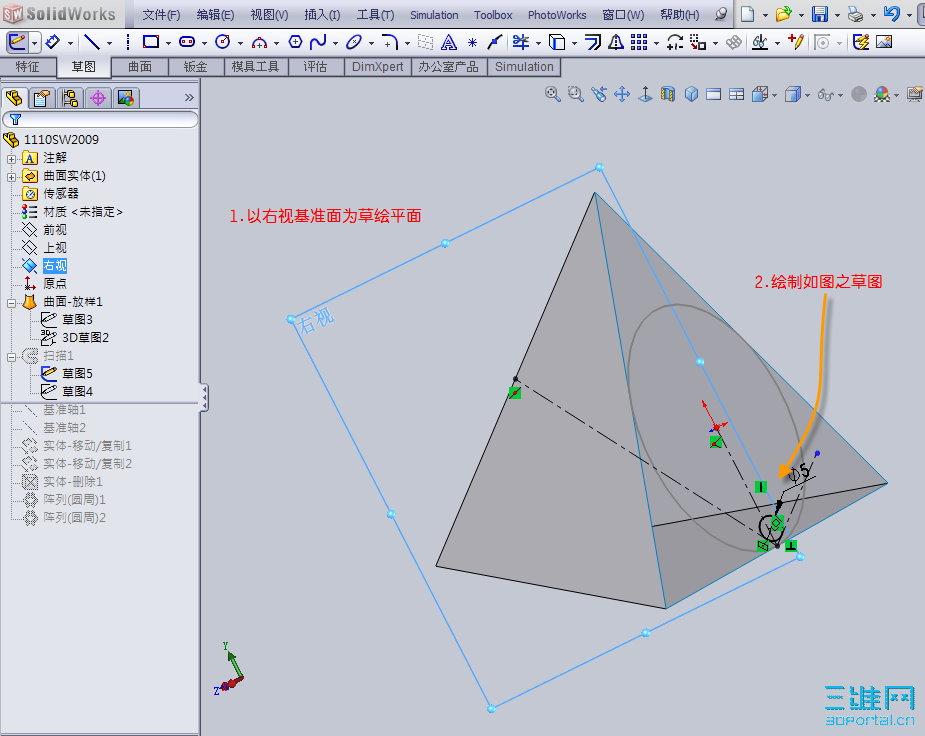Toggle the Sketch mode button

(17, 42)
